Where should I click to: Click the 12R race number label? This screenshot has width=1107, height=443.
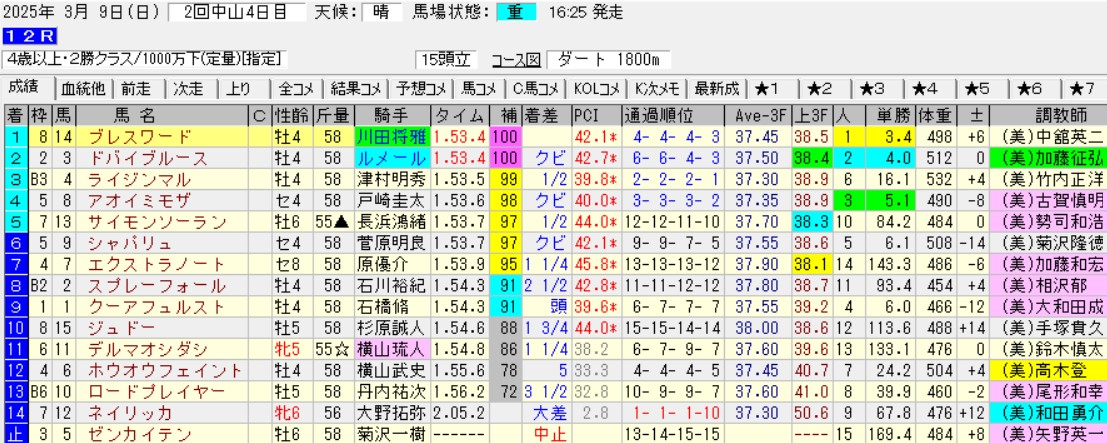tap(21, 38)
